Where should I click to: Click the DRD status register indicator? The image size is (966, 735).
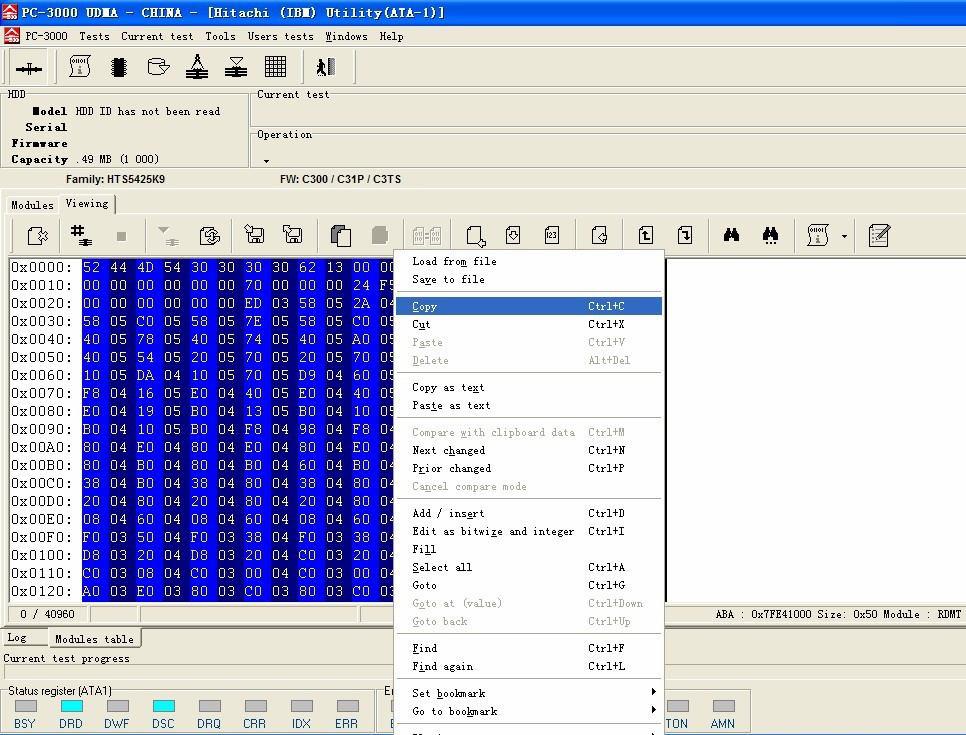click(x=71, y=707)
